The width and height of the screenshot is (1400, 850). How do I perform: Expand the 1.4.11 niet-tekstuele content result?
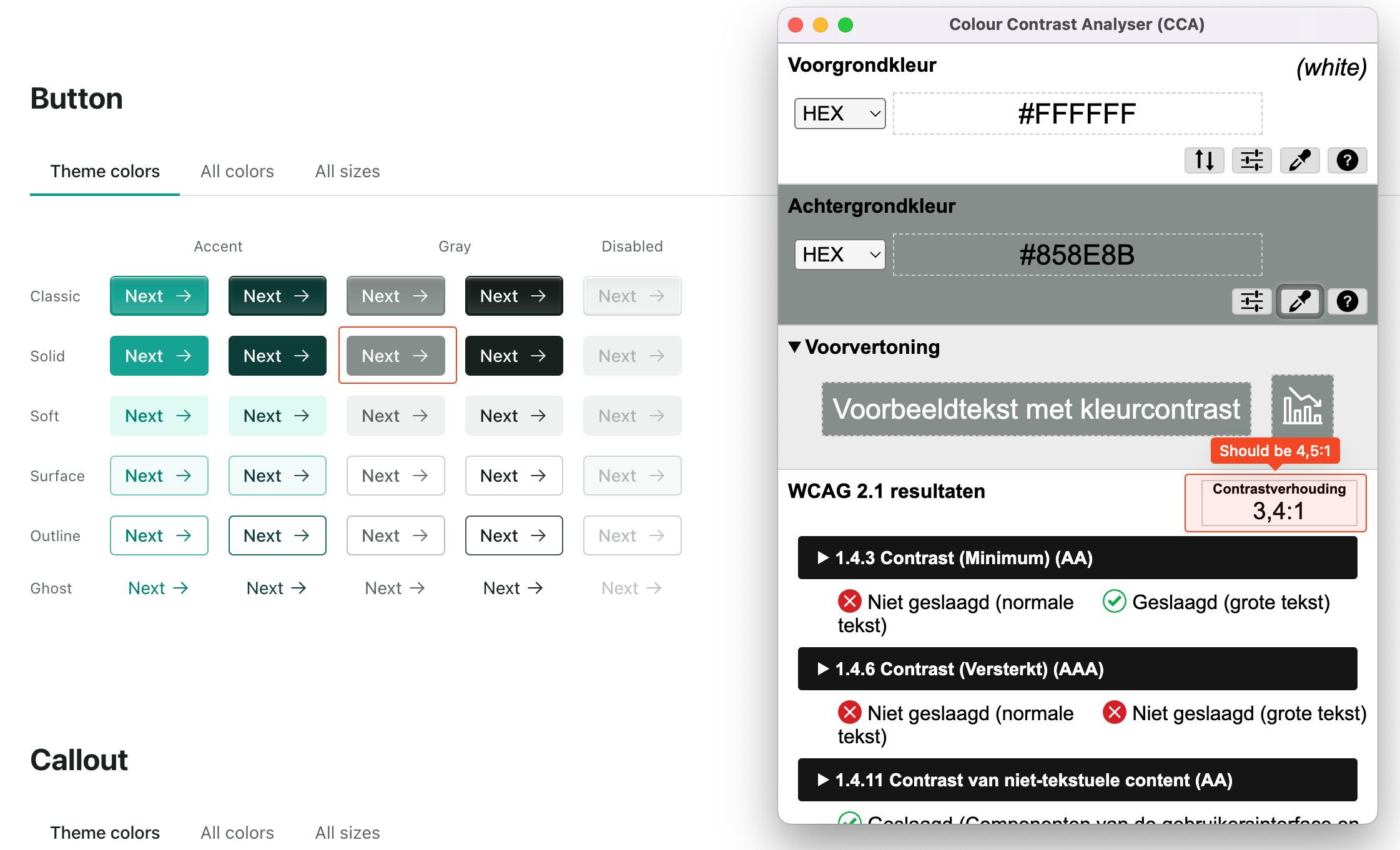[x=823, y=779]
